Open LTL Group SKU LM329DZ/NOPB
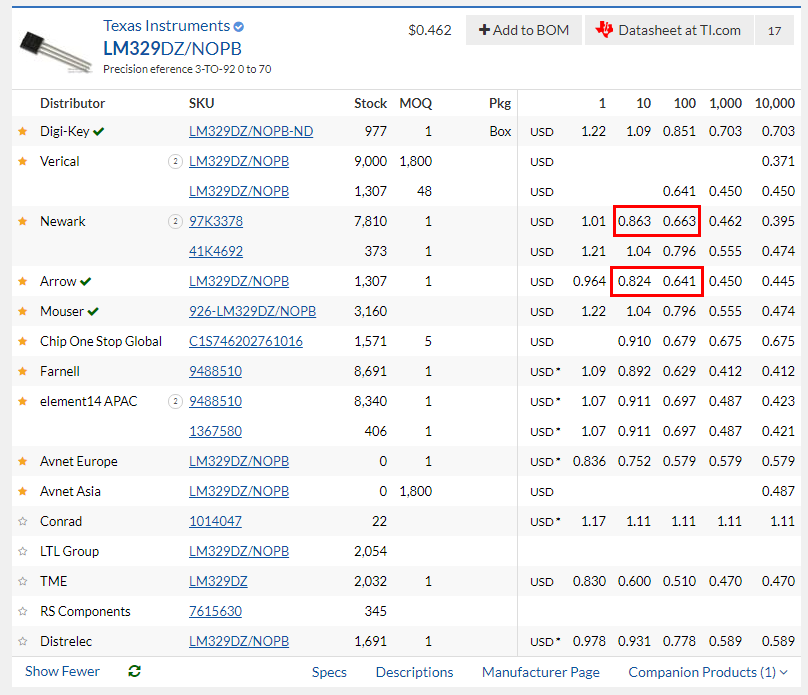 point(239,551)
